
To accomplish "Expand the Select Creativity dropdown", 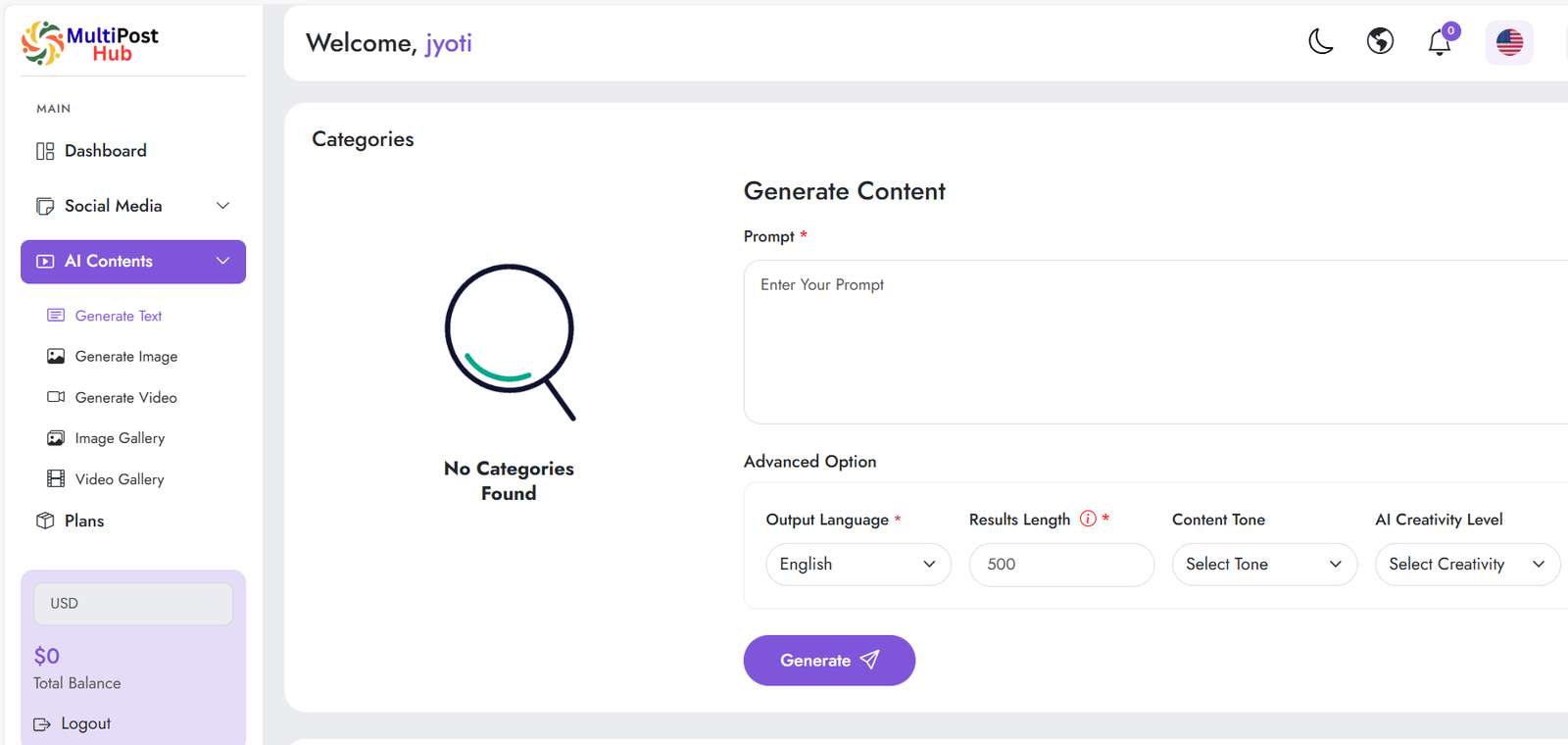I will 1466,565.
